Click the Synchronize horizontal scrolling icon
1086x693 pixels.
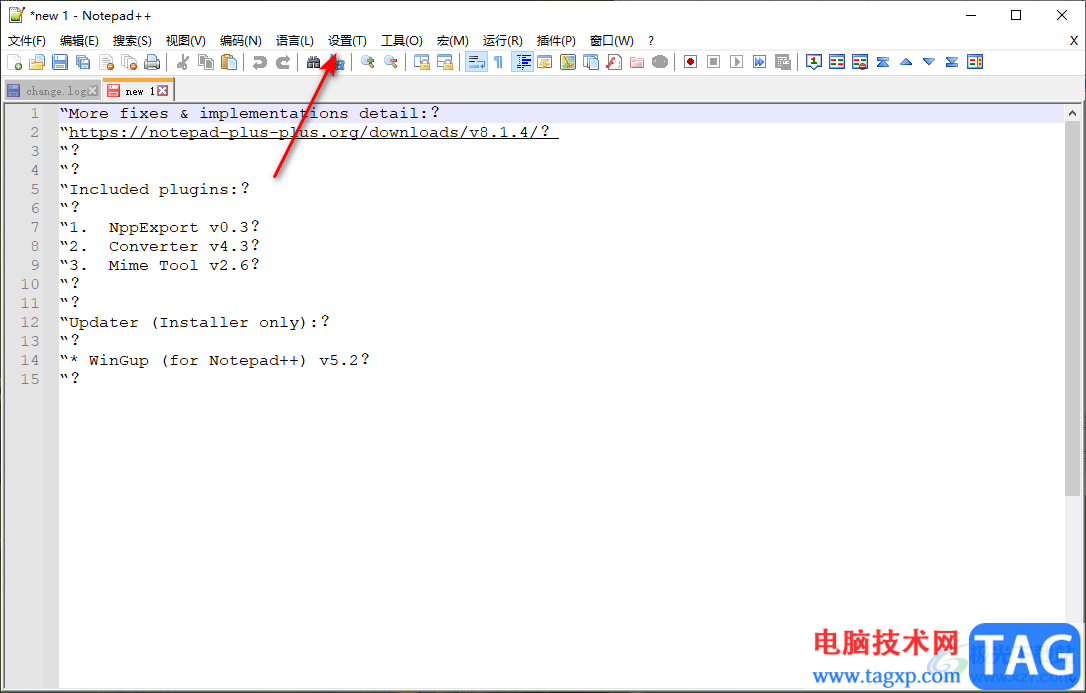[x=445, y=62]
